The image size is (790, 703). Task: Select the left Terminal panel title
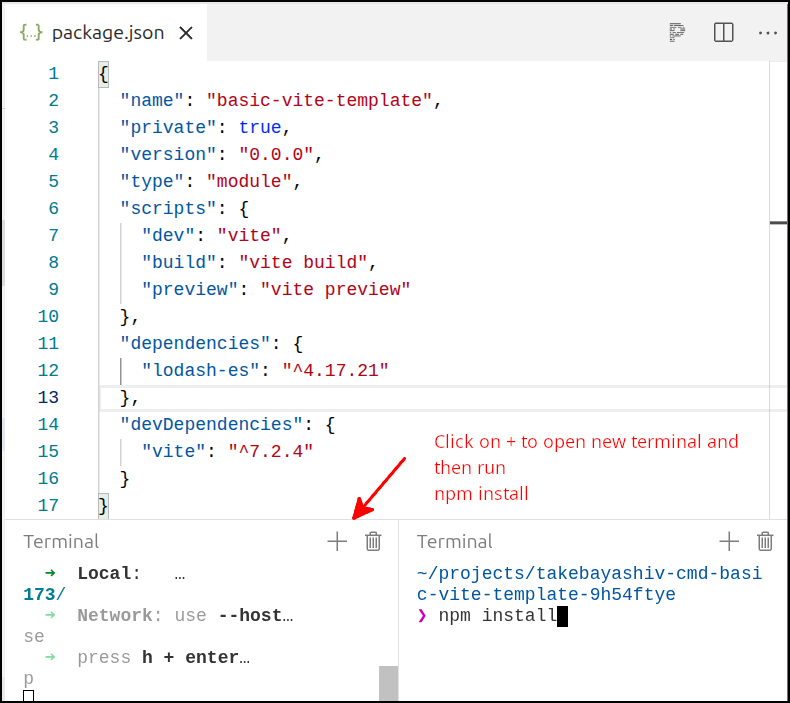[61, 541]
